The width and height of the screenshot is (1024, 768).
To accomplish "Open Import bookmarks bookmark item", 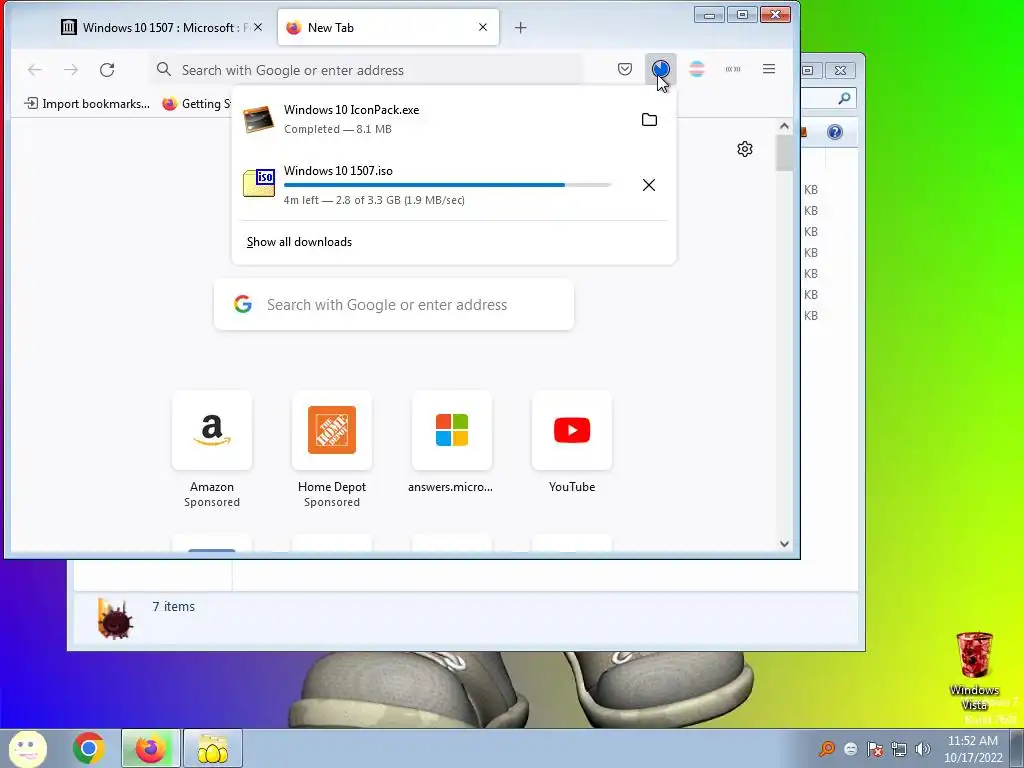I will coord(87,104).
